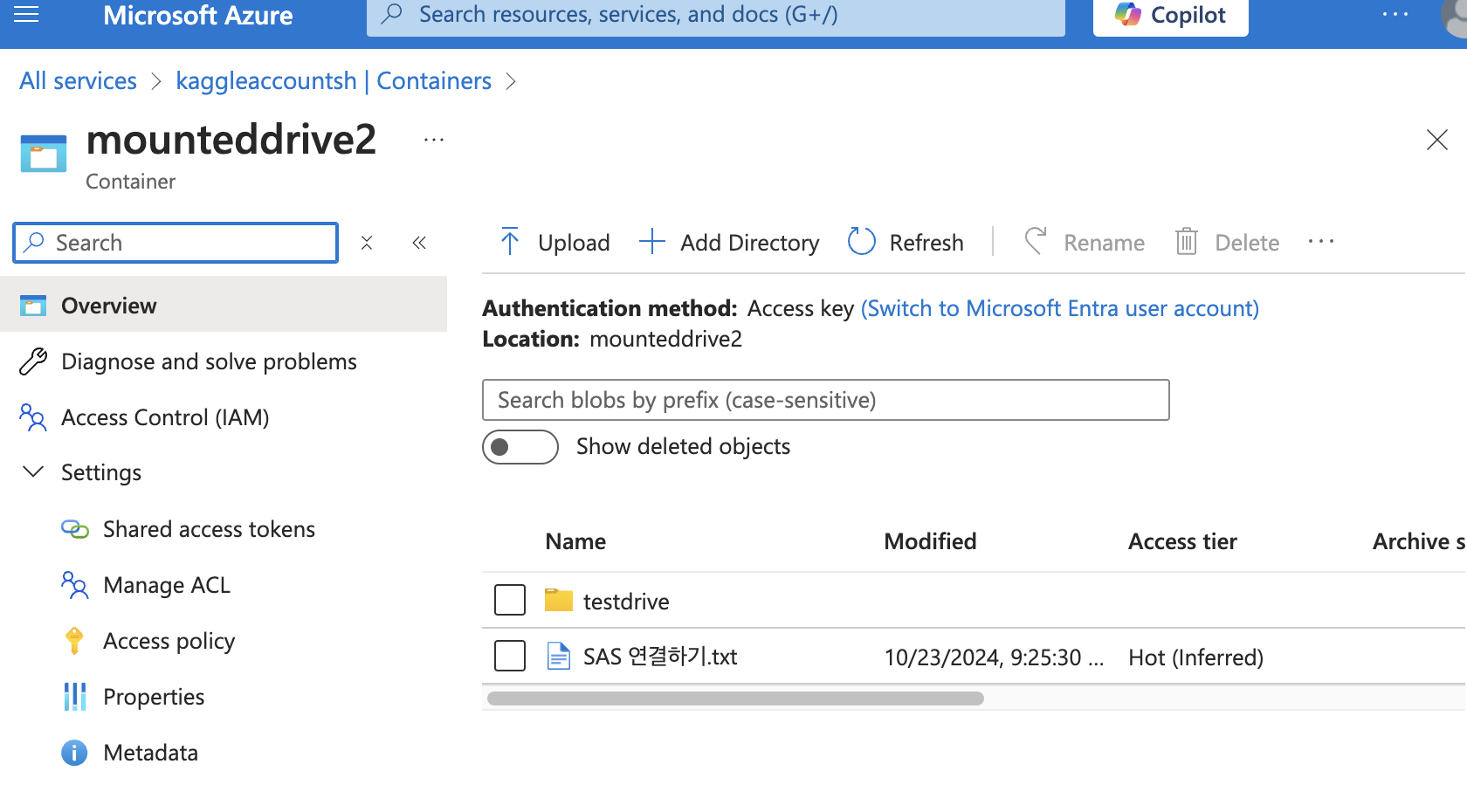Switch to Microsoft Entra user account

coord(1060,308)
